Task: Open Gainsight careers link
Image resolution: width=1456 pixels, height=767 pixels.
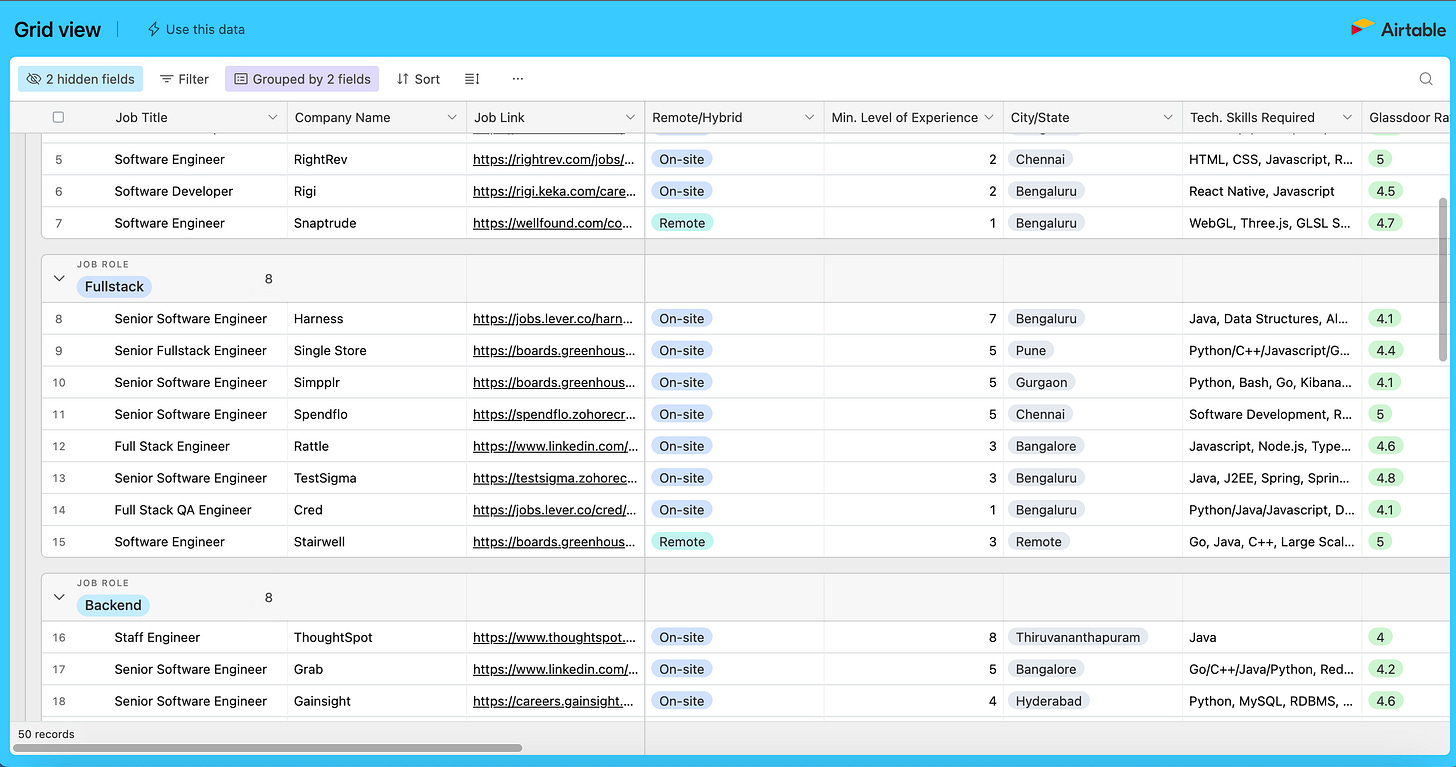Action: click(554, 701)
